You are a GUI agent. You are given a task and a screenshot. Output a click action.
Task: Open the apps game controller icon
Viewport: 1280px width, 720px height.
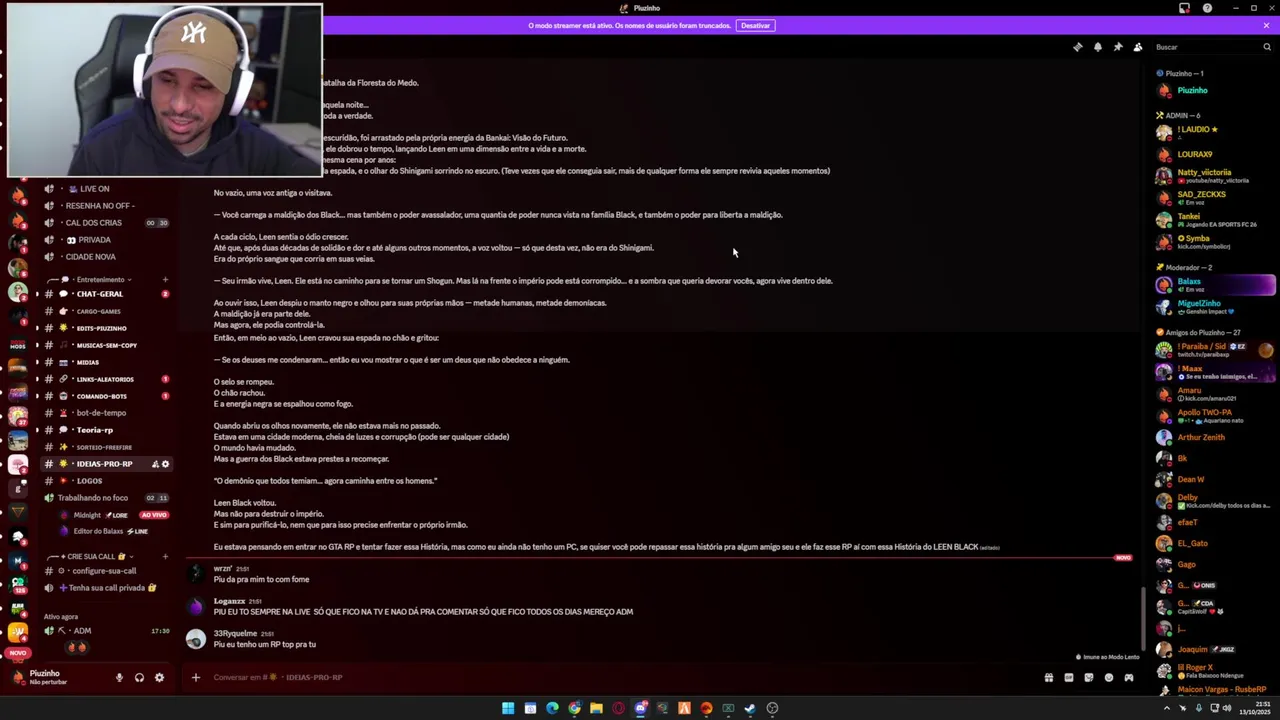coord(1128,677)
